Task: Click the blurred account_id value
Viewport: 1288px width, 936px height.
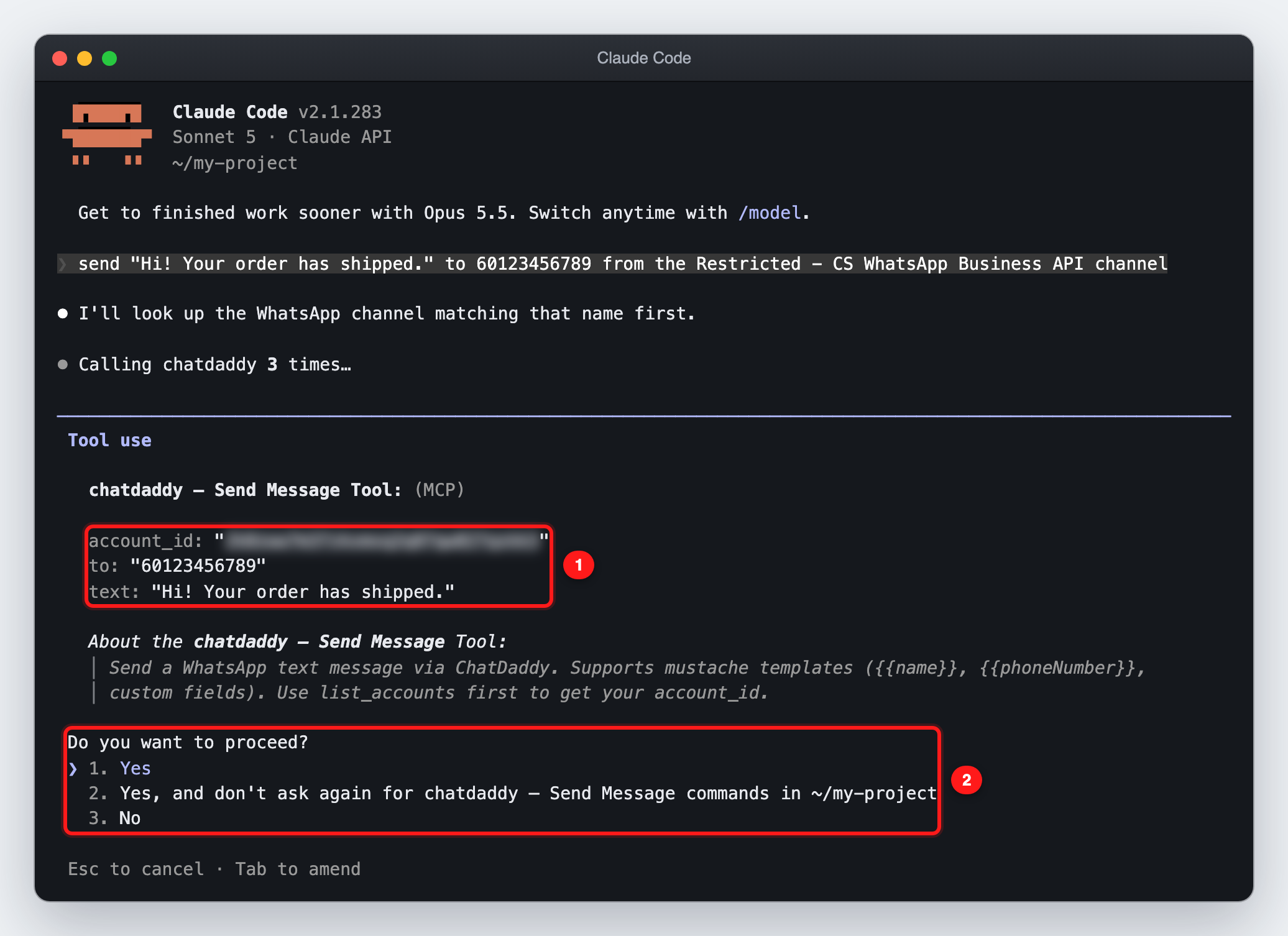Action: click(382, 541)
